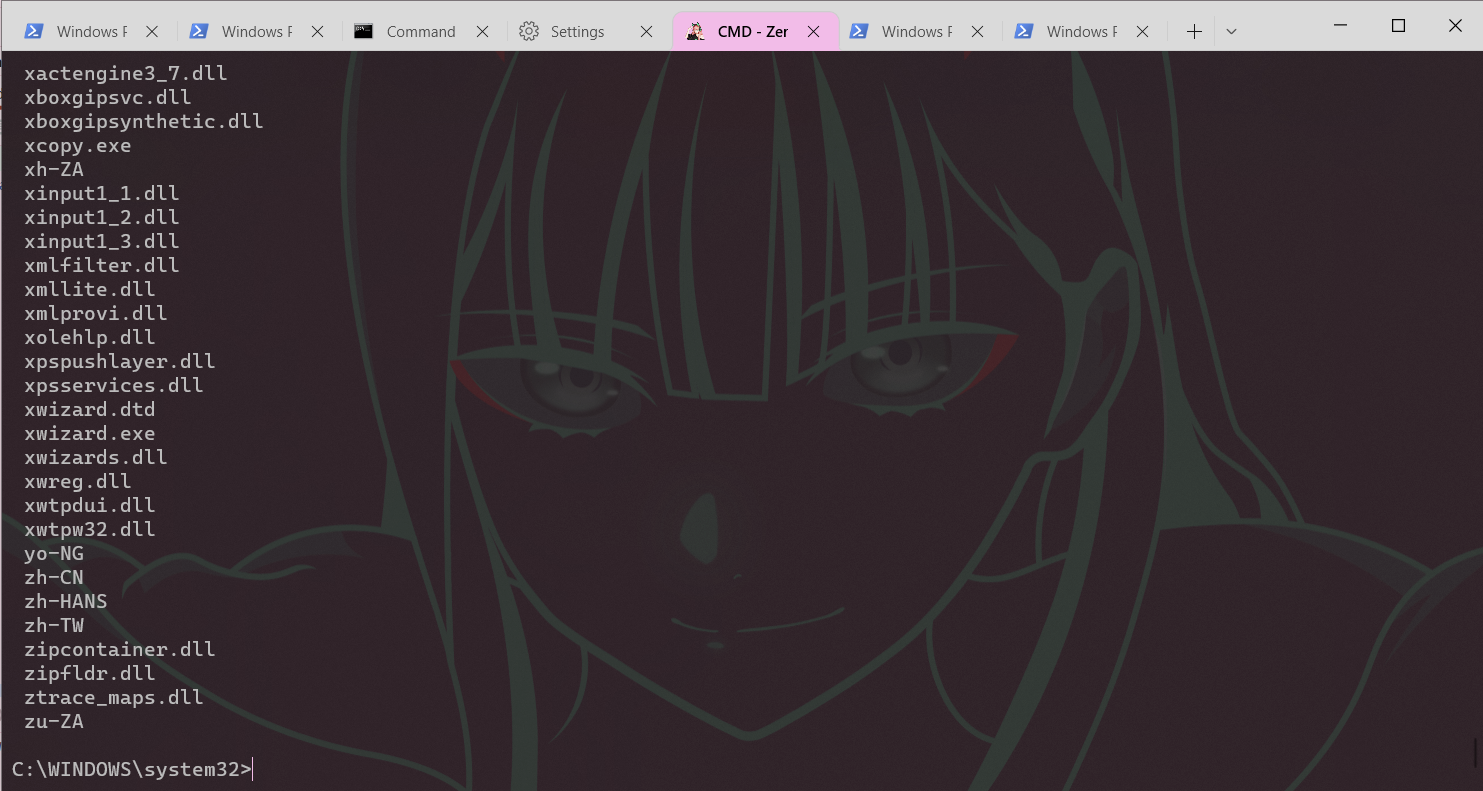
Task: Select the xcopy.exe line in terminal output
Action: click(x=77, y=145)
